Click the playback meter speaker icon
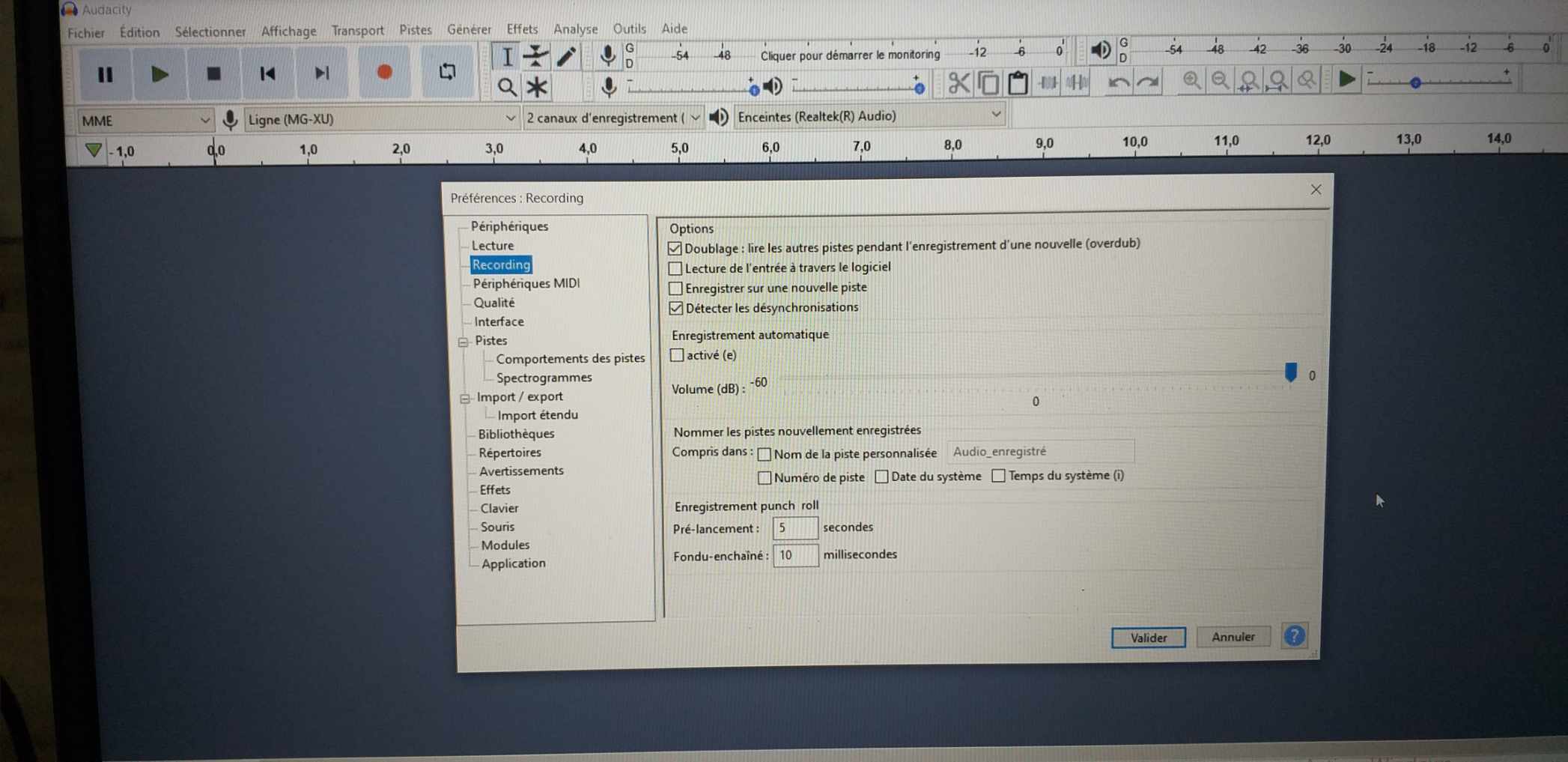The height and width of the screenshot is (762, 1568). pyautogui.click(x=1100, y=50)
